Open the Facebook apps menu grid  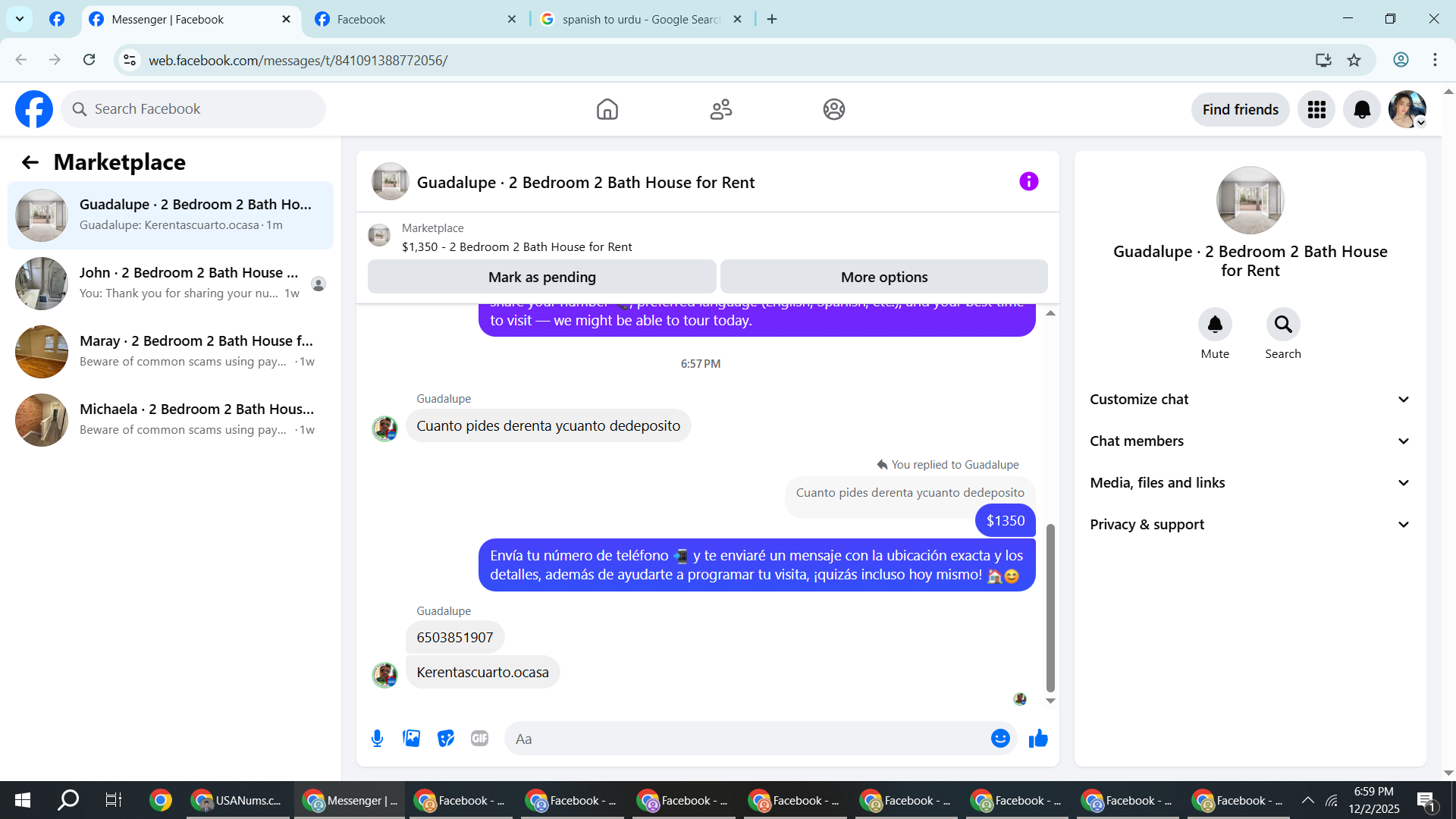point(1316,110)
